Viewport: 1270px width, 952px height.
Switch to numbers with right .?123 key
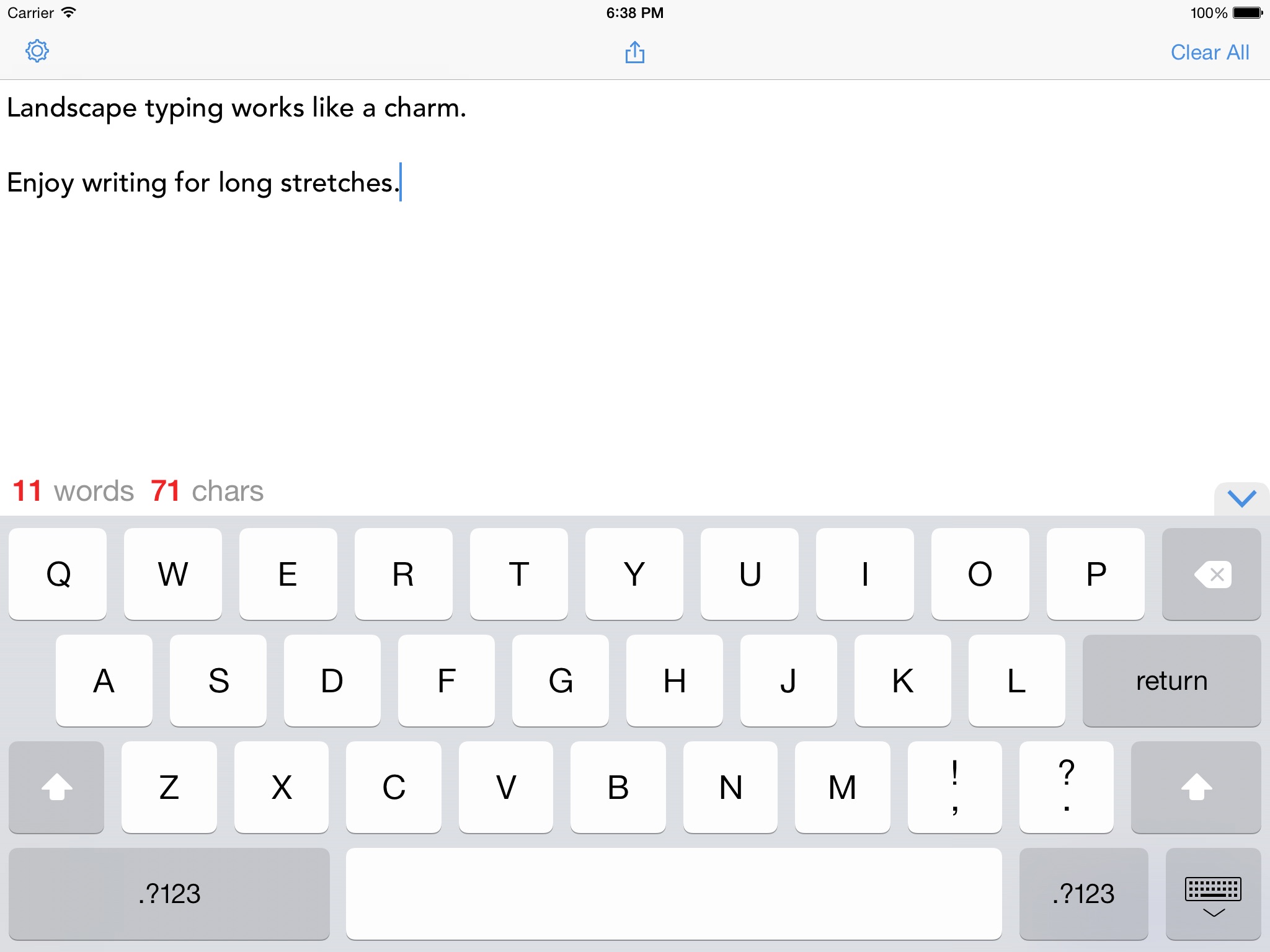[x=1083, y=894]
